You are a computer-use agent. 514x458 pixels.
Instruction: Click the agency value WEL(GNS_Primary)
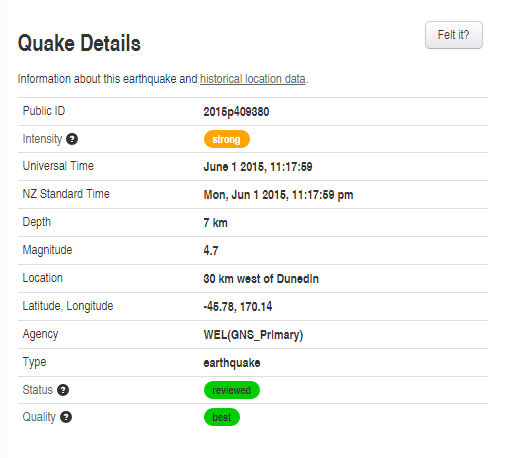(x=253, y=335)
